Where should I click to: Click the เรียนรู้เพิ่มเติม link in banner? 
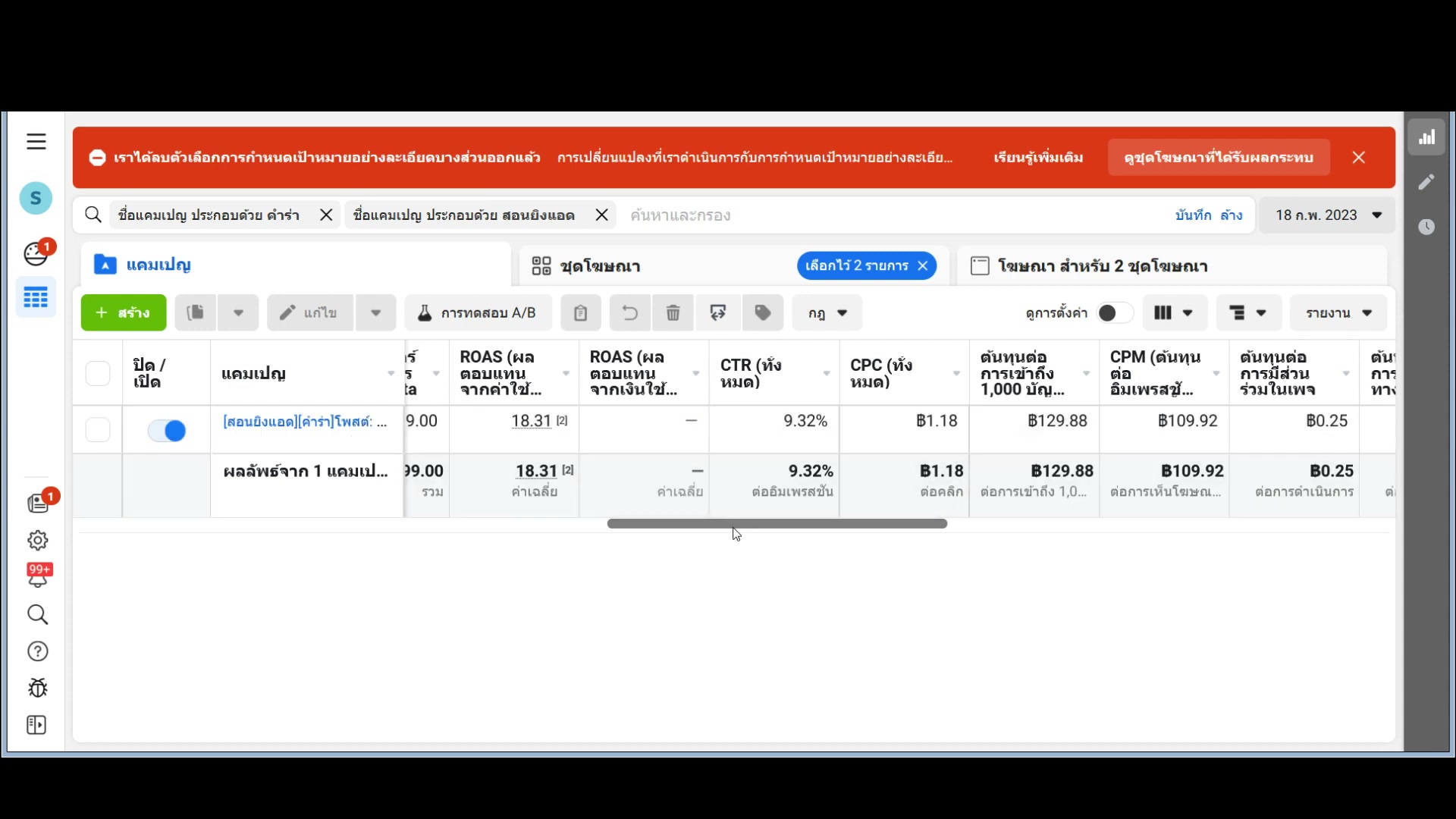pyautogui.click(x=1038, y=158)
